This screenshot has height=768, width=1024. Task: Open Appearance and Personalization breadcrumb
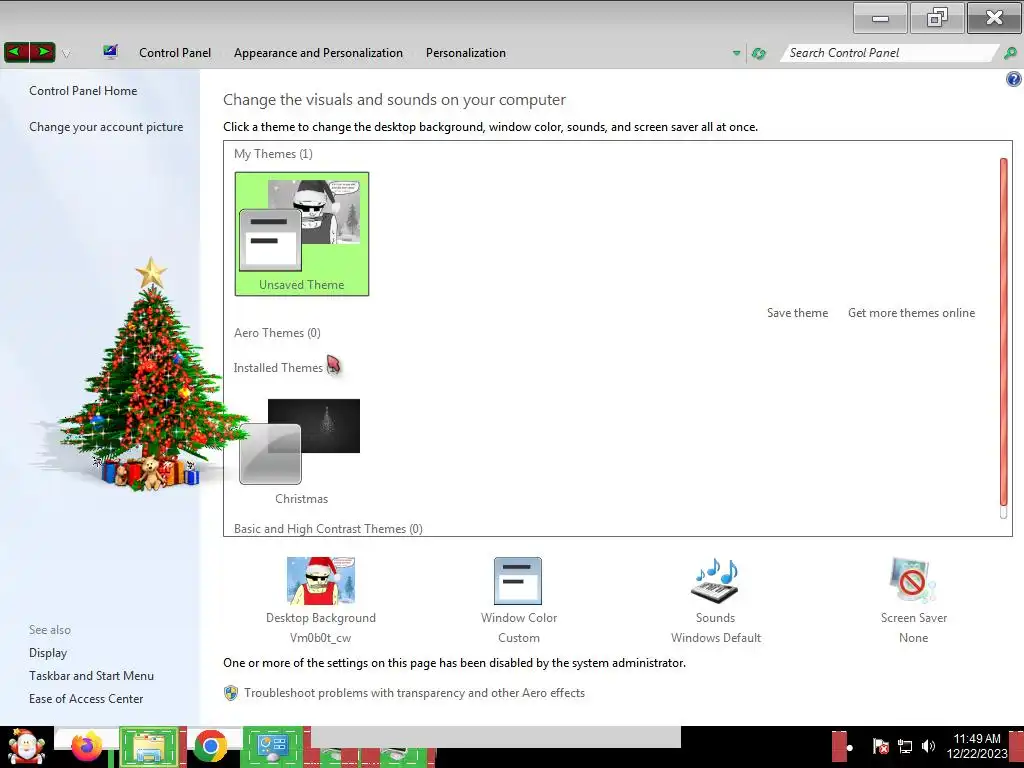click(x=318, y=53)
